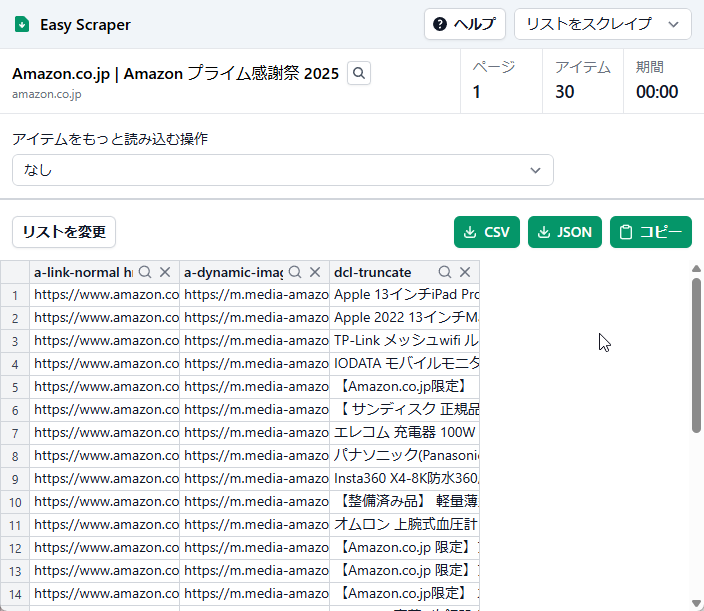Screen dimensions: 704x611
Task: Click the amazon.com URL in row 7
Action: (105, 433)
